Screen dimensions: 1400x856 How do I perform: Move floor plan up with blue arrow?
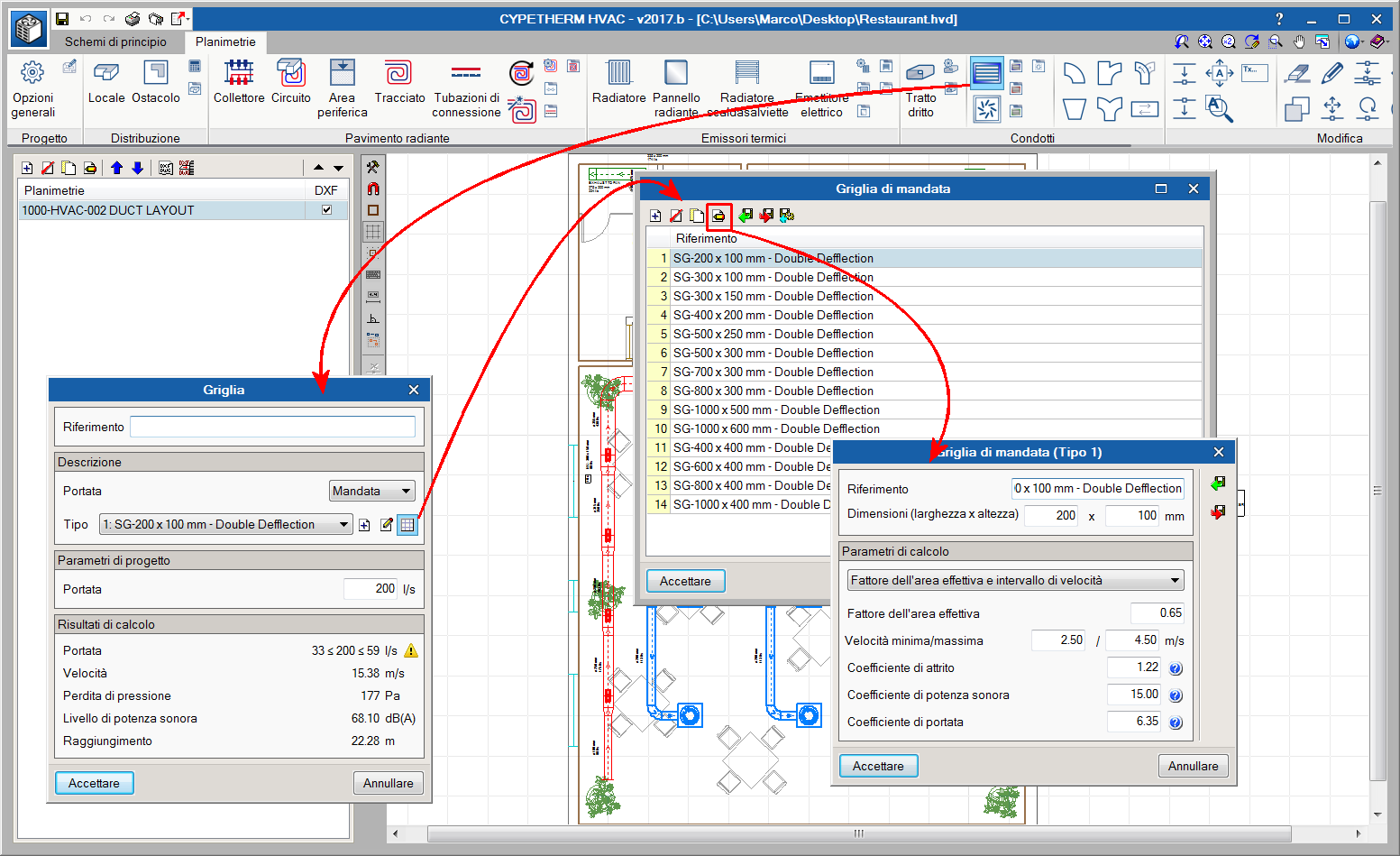point(116,168)
